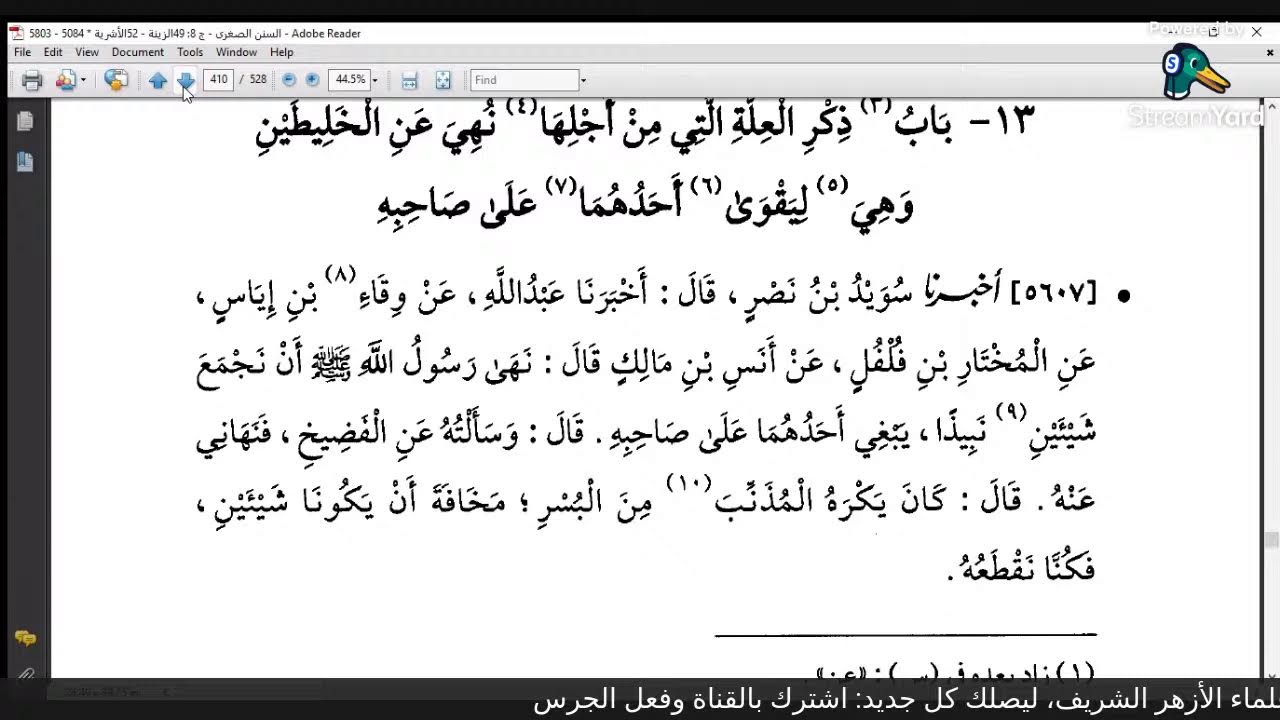Click hadith number ٥٦٠٧ in text
This screenshot has height=720, width=1280.
click(x=1055, y=294)
